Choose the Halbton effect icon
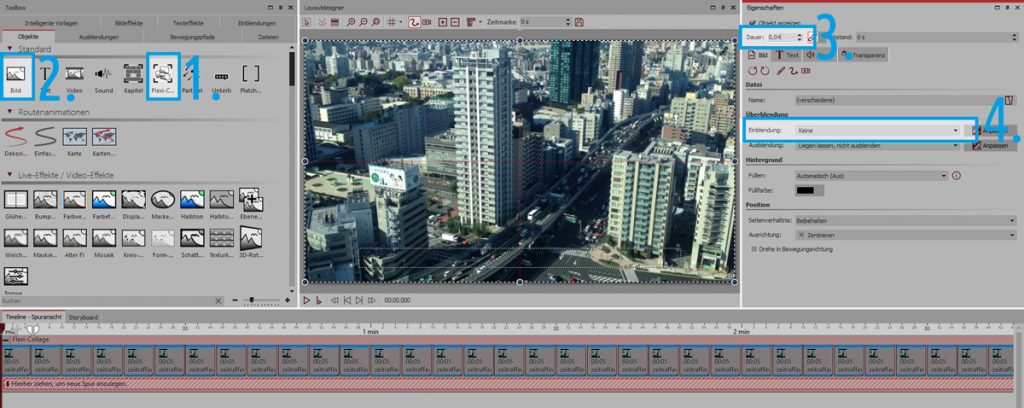This screenshot has height=408, width=1024. [x=193, y=200]
